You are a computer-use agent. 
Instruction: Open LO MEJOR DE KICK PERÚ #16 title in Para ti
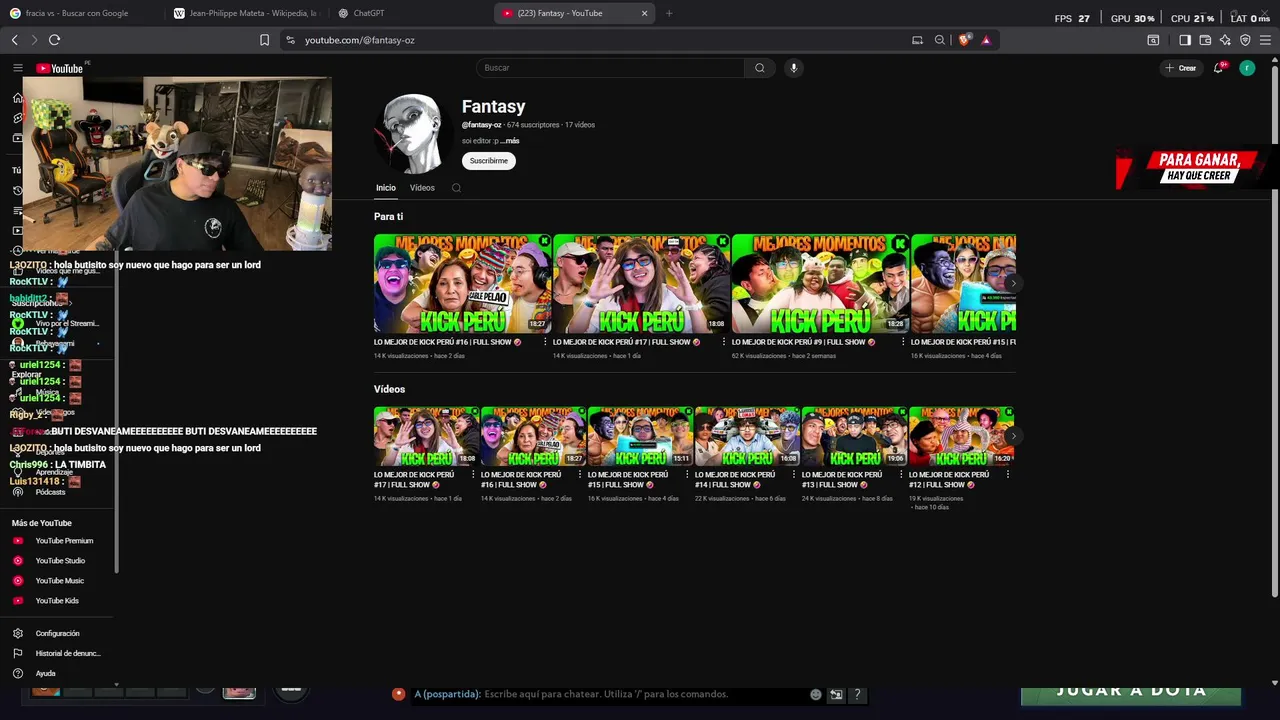[x=447, y=342]
